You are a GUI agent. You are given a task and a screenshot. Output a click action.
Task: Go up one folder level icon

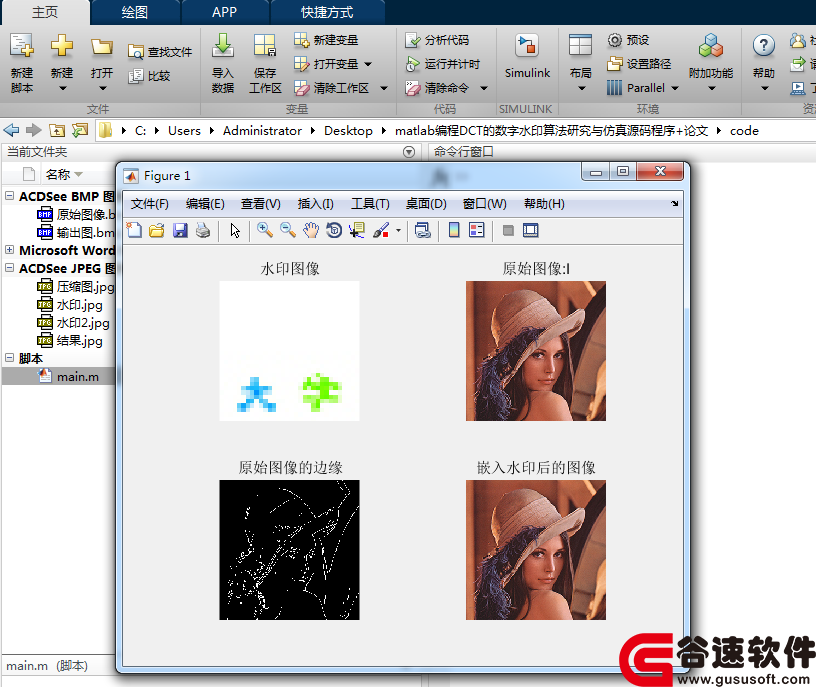pyautogui.click(x=57, y=130)
